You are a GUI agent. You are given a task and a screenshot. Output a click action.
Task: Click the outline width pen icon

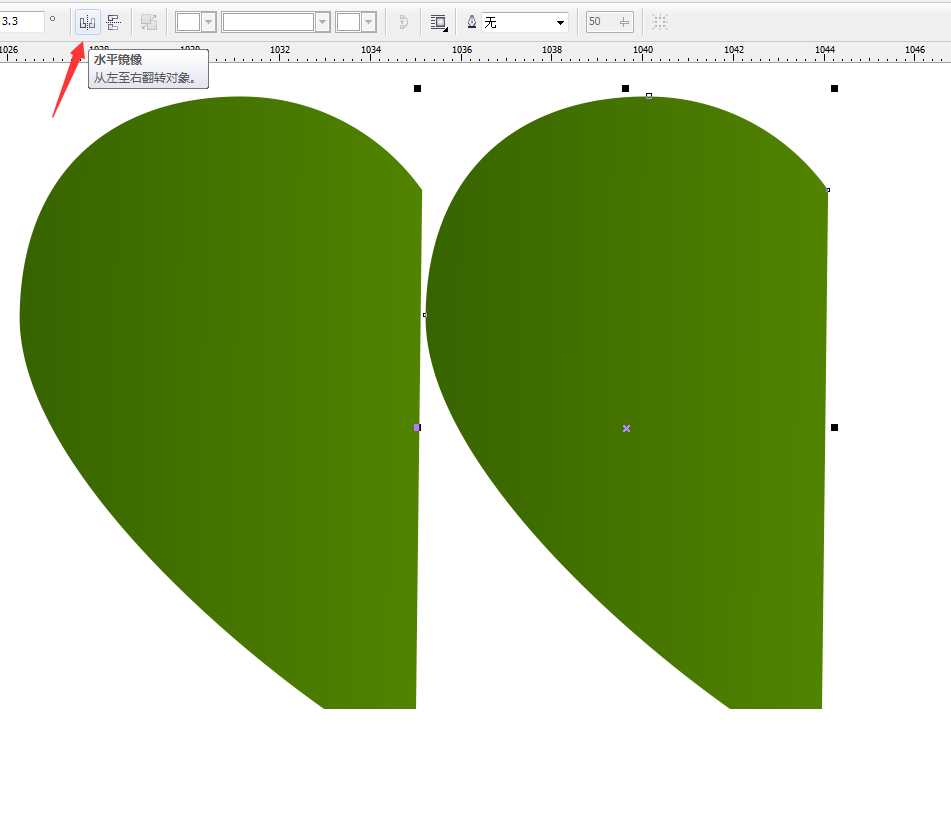(471, 22)
